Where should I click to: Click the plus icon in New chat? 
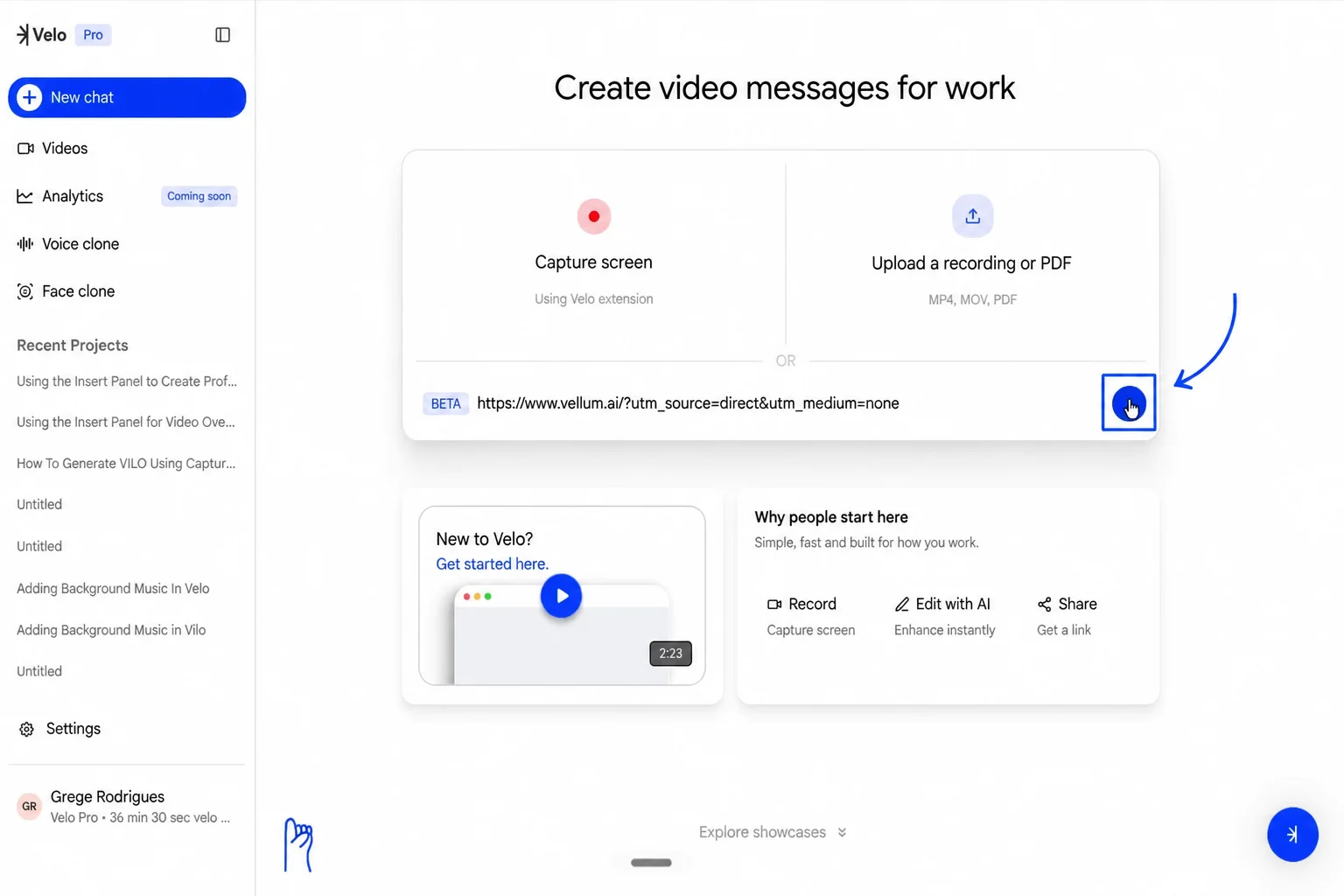tap(29, 97)
